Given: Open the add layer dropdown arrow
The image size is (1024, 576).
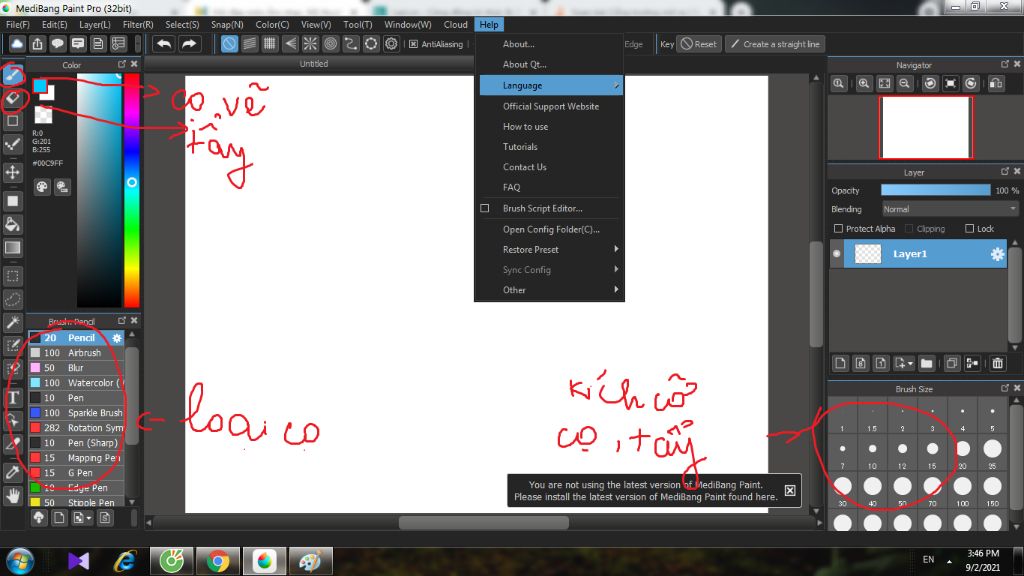Looking at the screenshot, I should coord(910,364).
